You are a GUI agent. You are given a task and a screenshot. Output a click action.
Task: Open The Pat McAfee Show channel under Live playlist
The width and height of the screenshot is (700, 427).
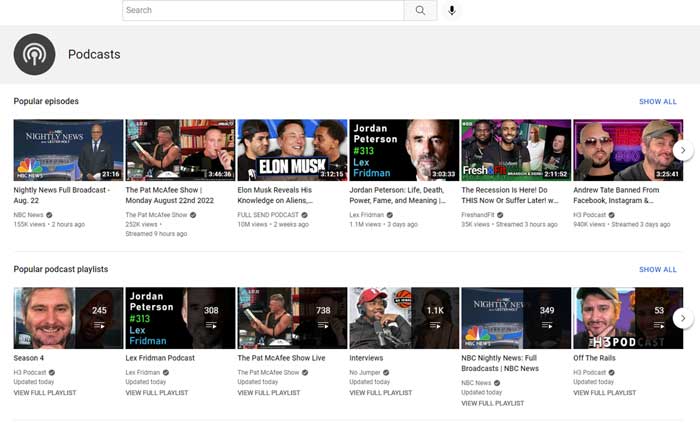[268, 372]
